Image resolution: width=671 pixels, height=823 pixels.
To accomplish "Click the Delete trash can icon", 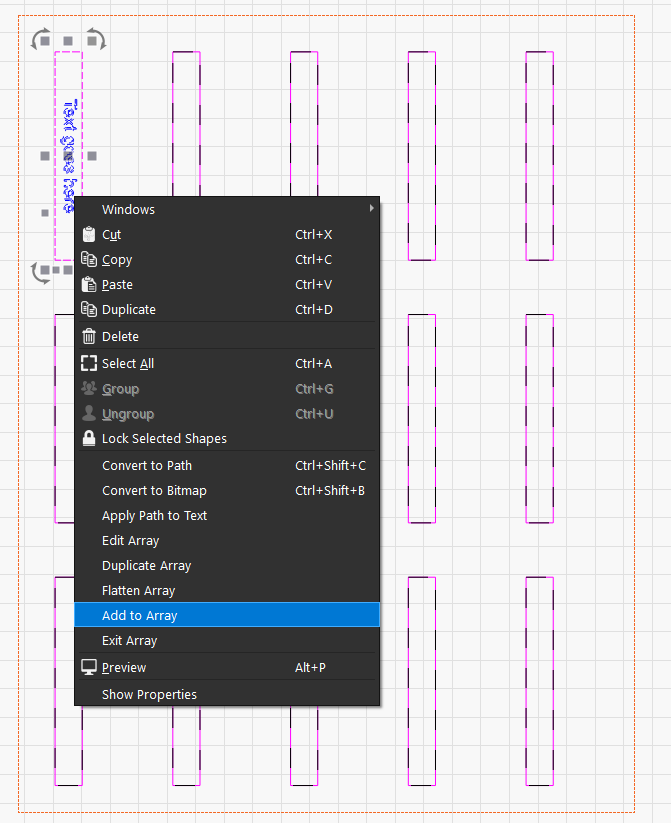I will (x=89, y=337).
